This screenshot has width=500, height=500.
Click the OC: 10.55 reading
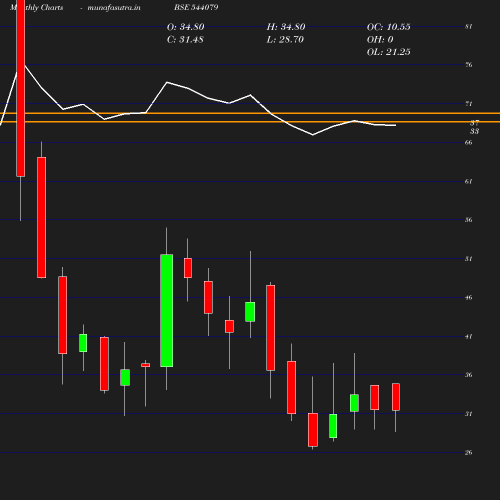point(388,27)
